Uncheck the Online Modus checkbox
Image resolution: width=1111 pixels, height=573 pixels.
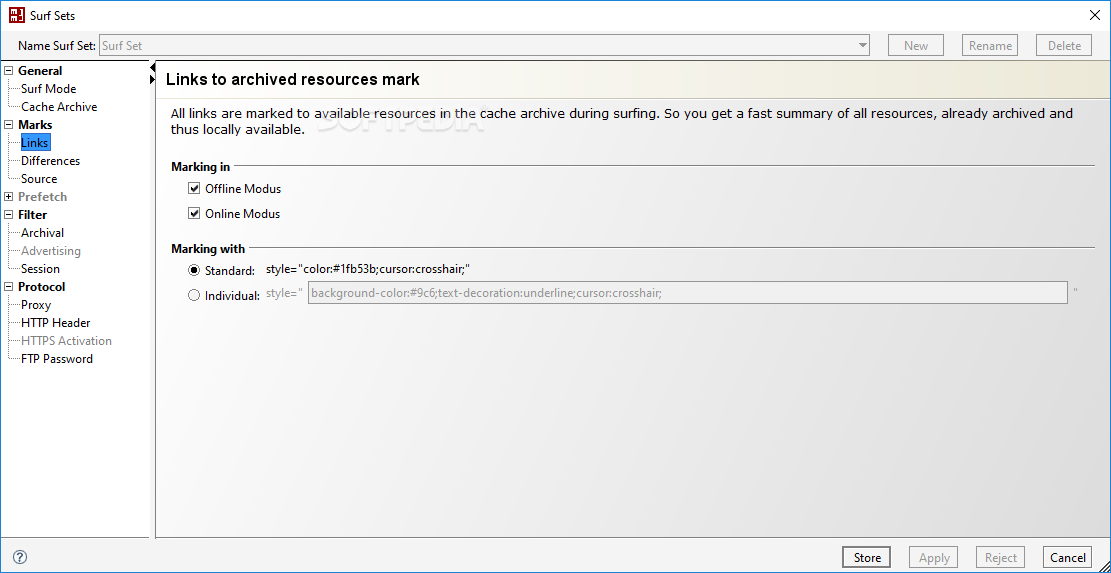[194, 214]
